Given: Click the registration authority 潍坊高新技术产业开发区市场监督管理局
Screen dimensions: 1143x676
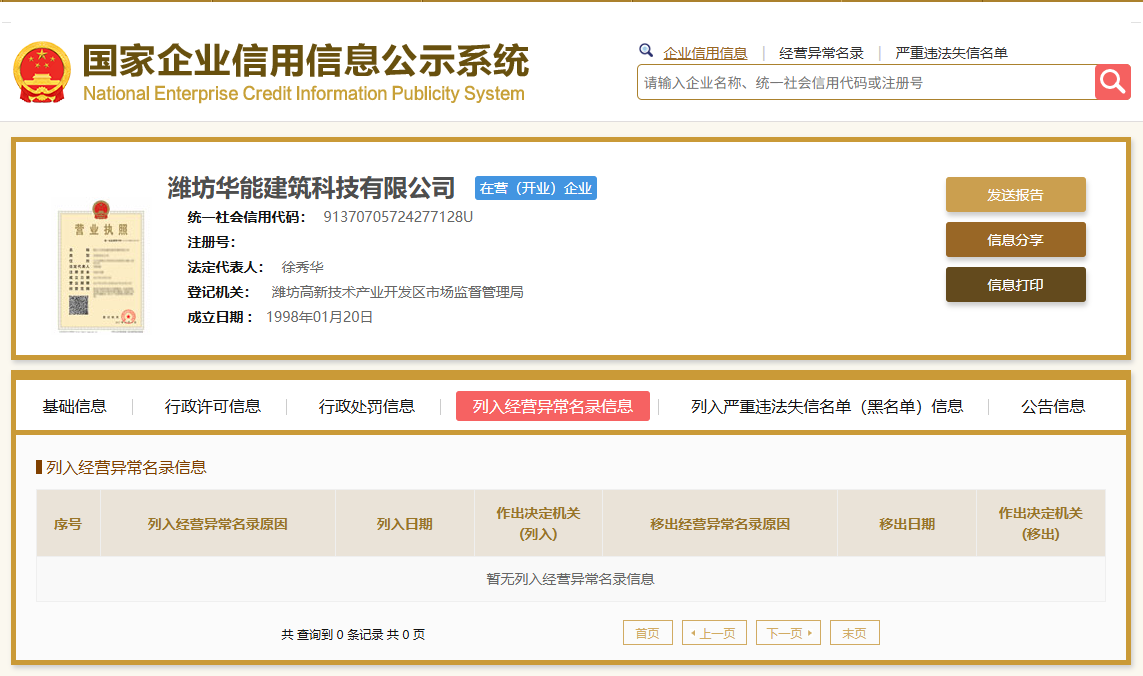Looking at the screenshot, I should tap(397, 292).
